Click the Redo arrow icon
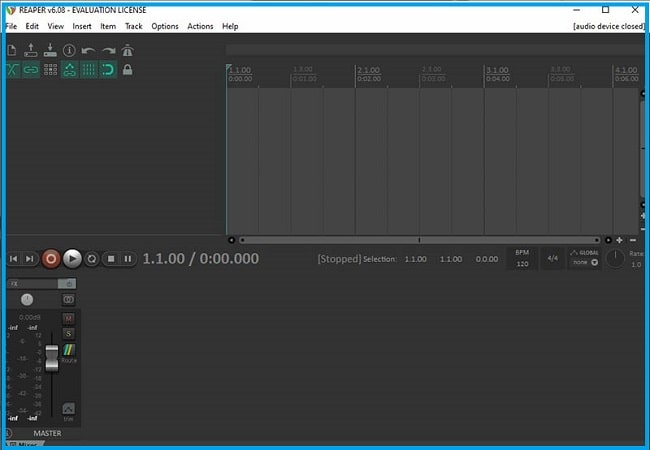Image resolution: width=650 pixels, height=450 pixels. (x=108, y=50)
